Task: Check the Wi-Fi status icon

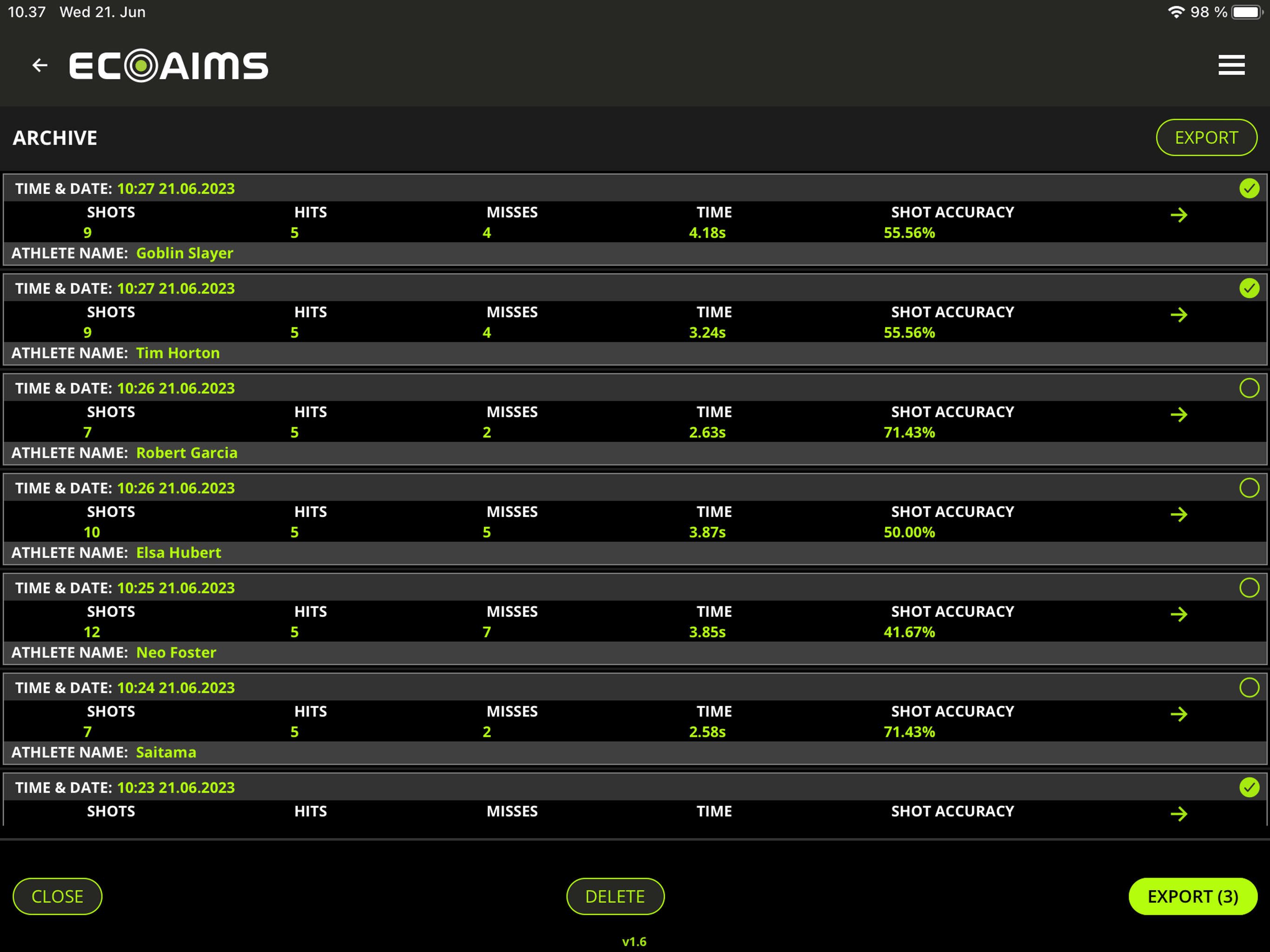Action: [x=1176, y=12]
